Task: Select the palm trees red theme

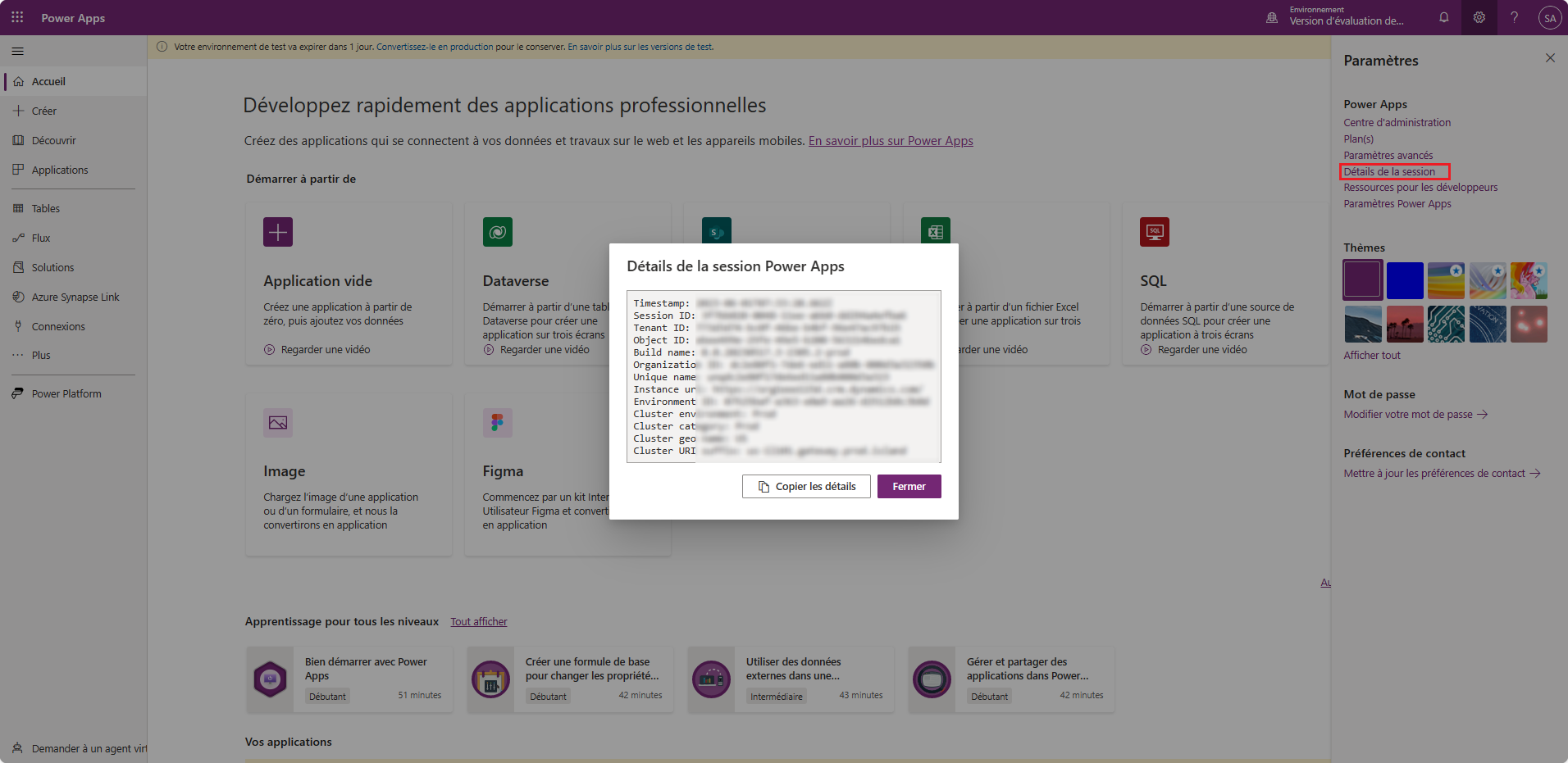Action: click(1405, 324)
